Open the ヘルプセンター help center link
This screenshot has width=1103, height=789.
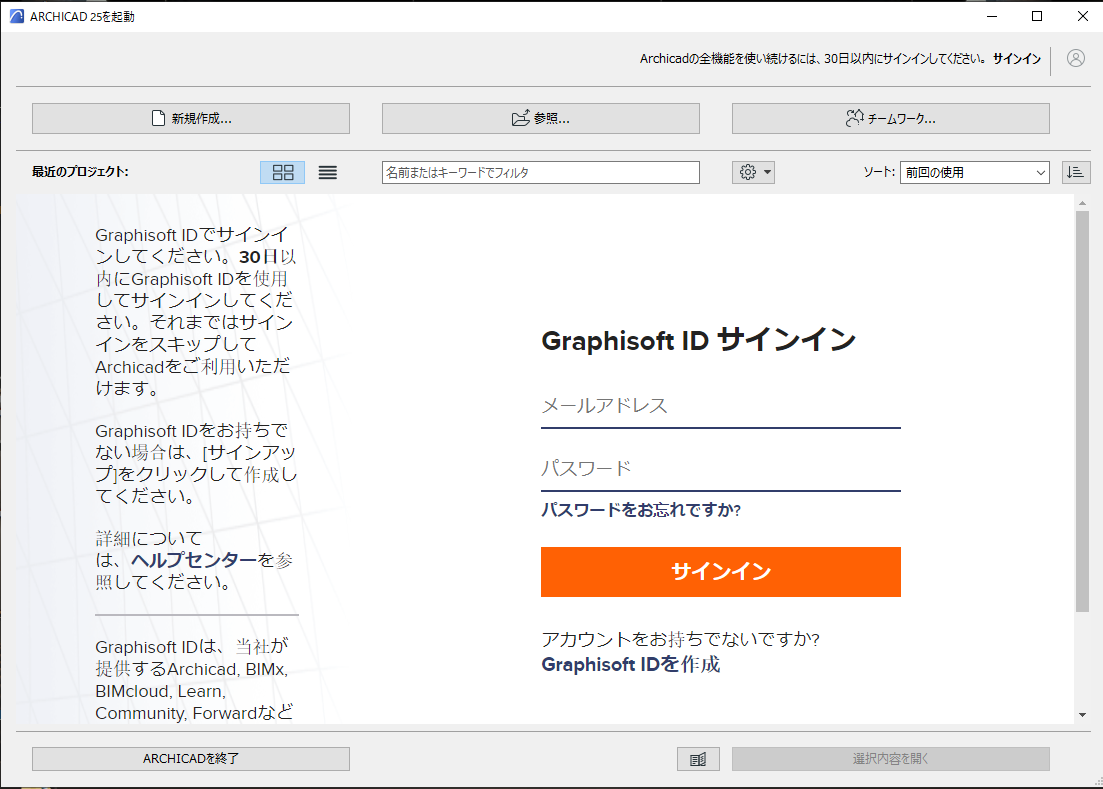point(194,560)
